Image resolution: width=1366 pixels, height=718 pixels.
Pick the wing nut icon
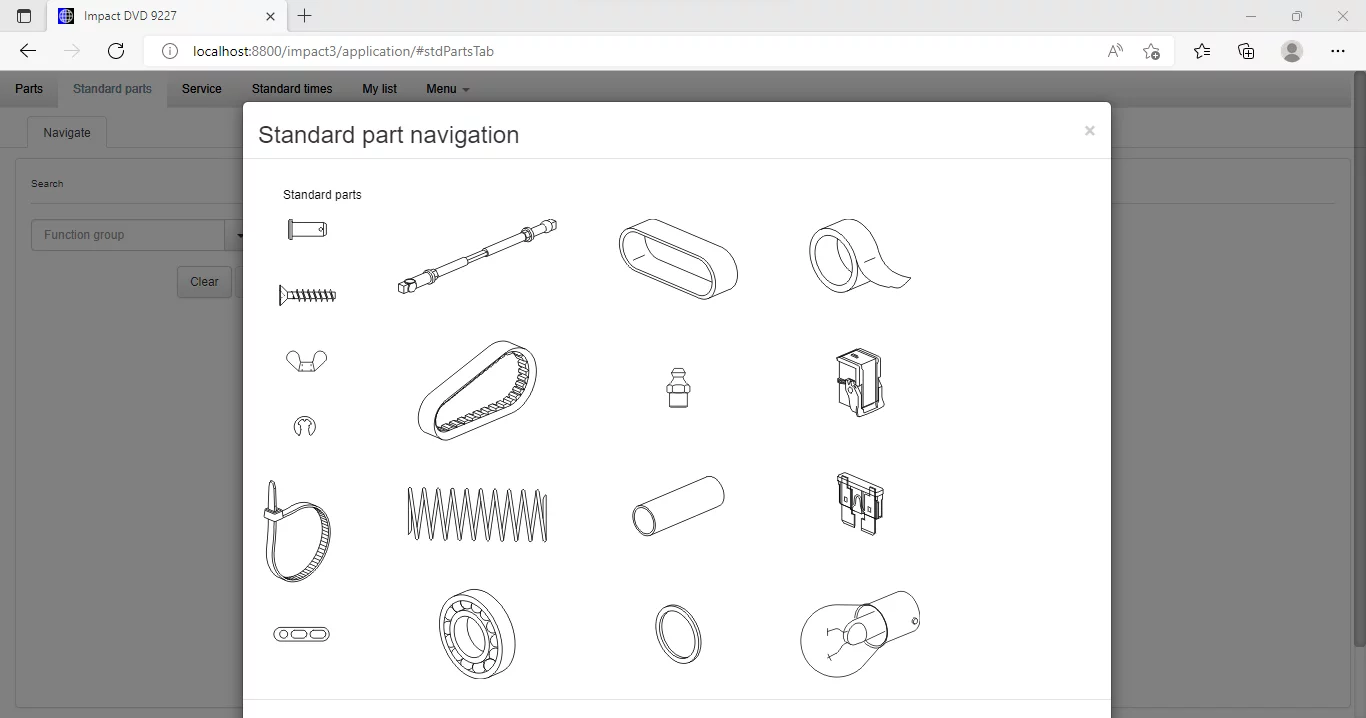coord(306,361)
